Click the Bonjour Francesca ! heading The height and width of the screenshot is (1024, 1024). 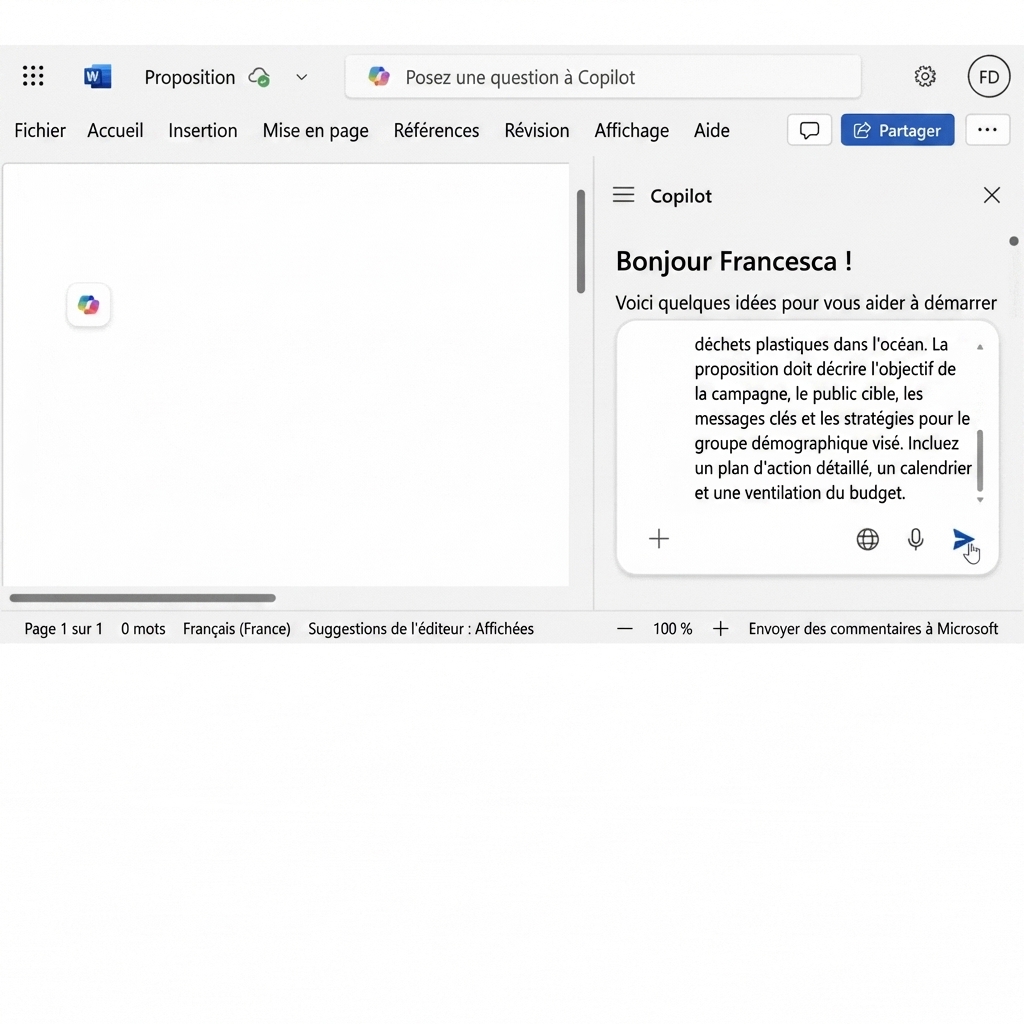(733, 261)
